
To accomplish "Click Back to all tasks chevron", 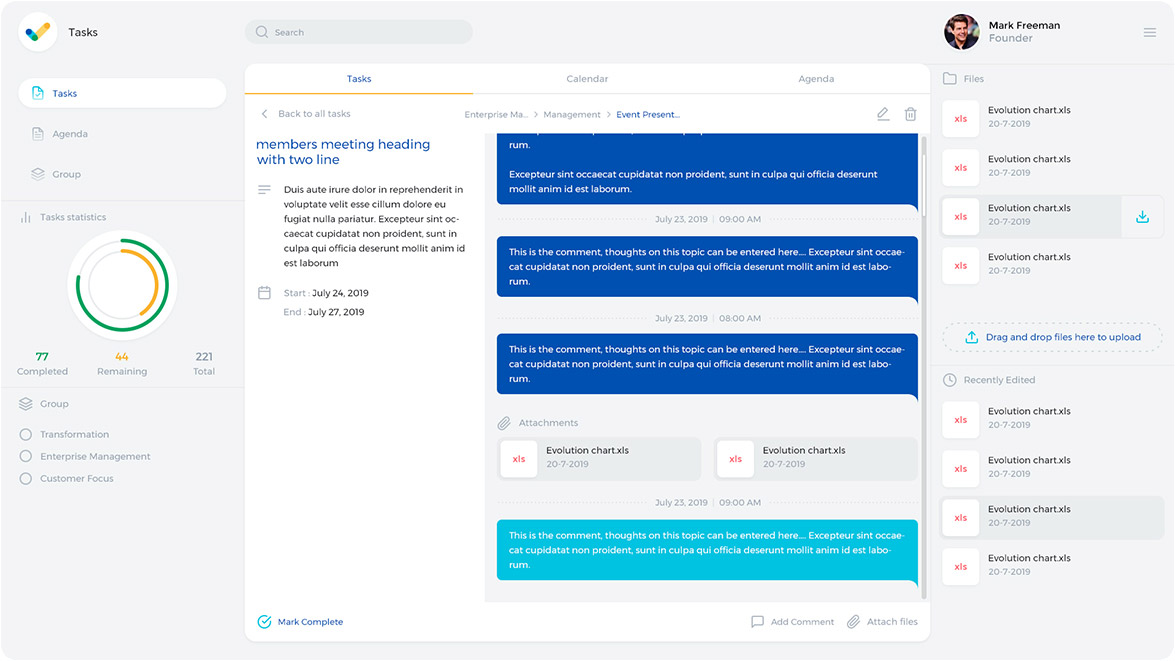I will tap(264, 114).
